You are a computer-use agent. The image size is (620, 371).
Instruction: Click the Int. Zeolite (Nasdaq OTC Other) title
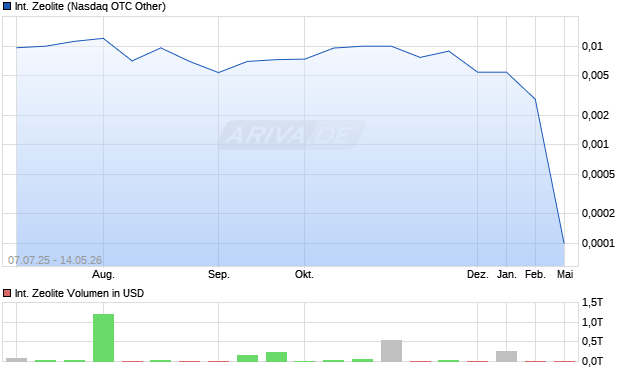coord(90,6)
